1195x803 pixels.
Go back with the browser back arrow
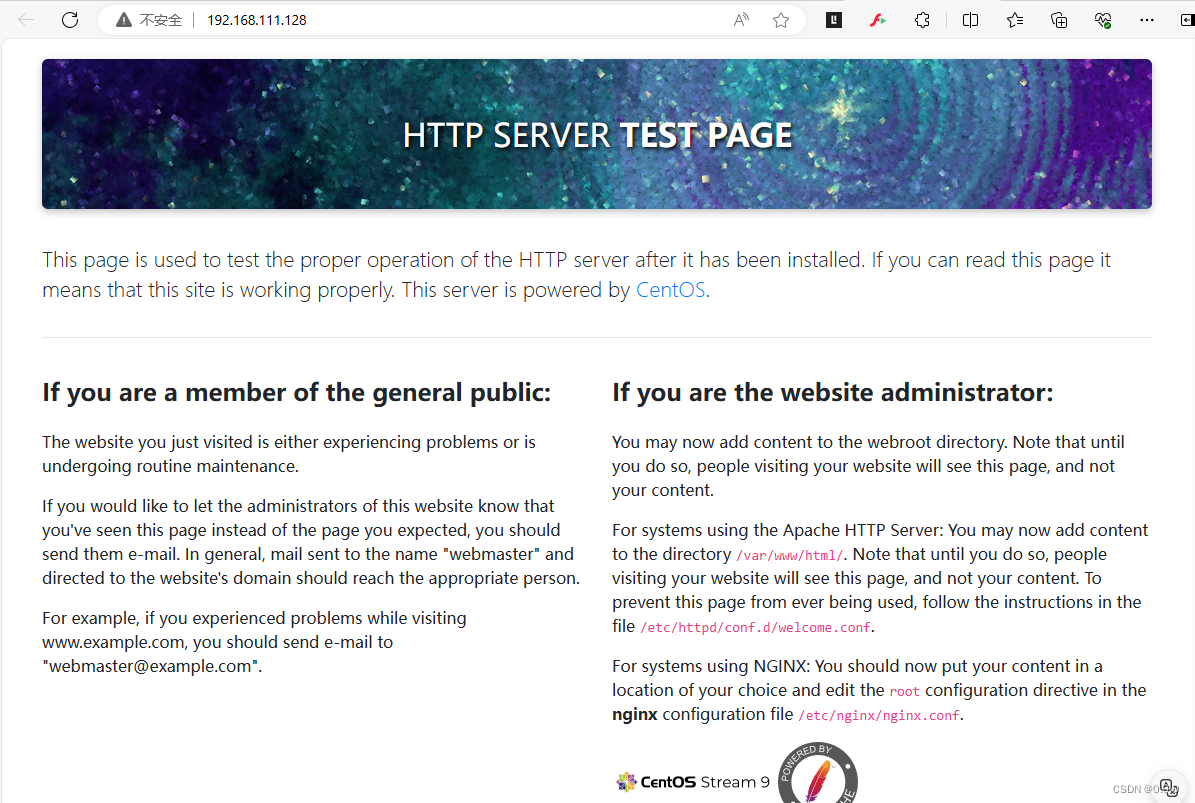click(26, 20)
